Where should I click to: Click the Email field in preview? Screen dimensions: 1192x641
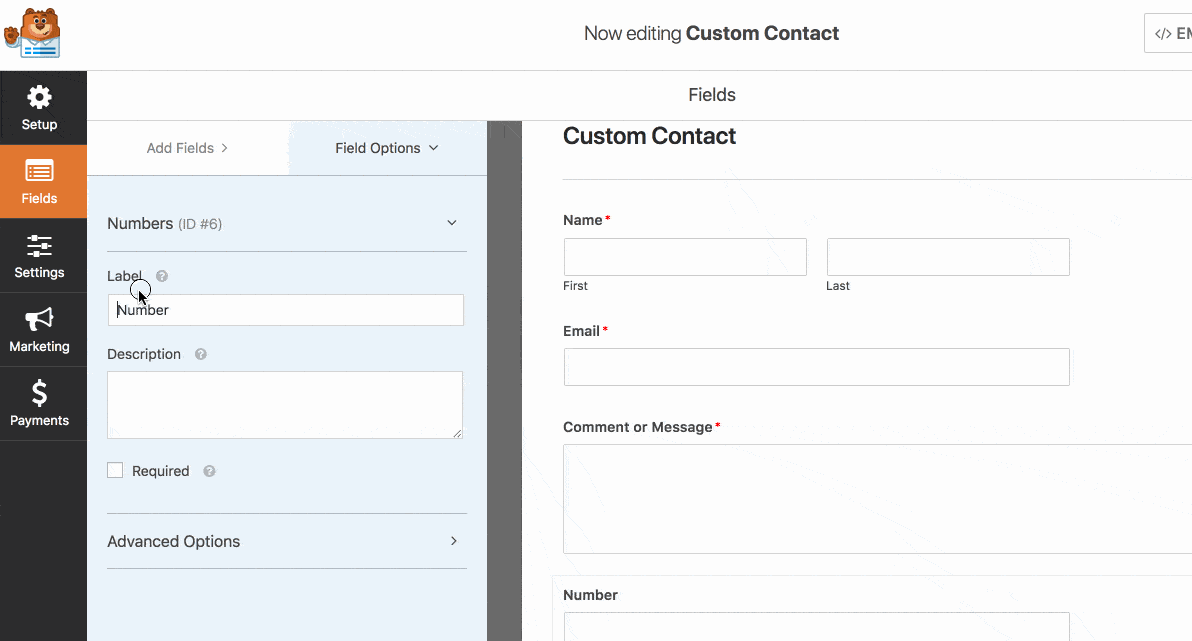click(x=816, y=367)
